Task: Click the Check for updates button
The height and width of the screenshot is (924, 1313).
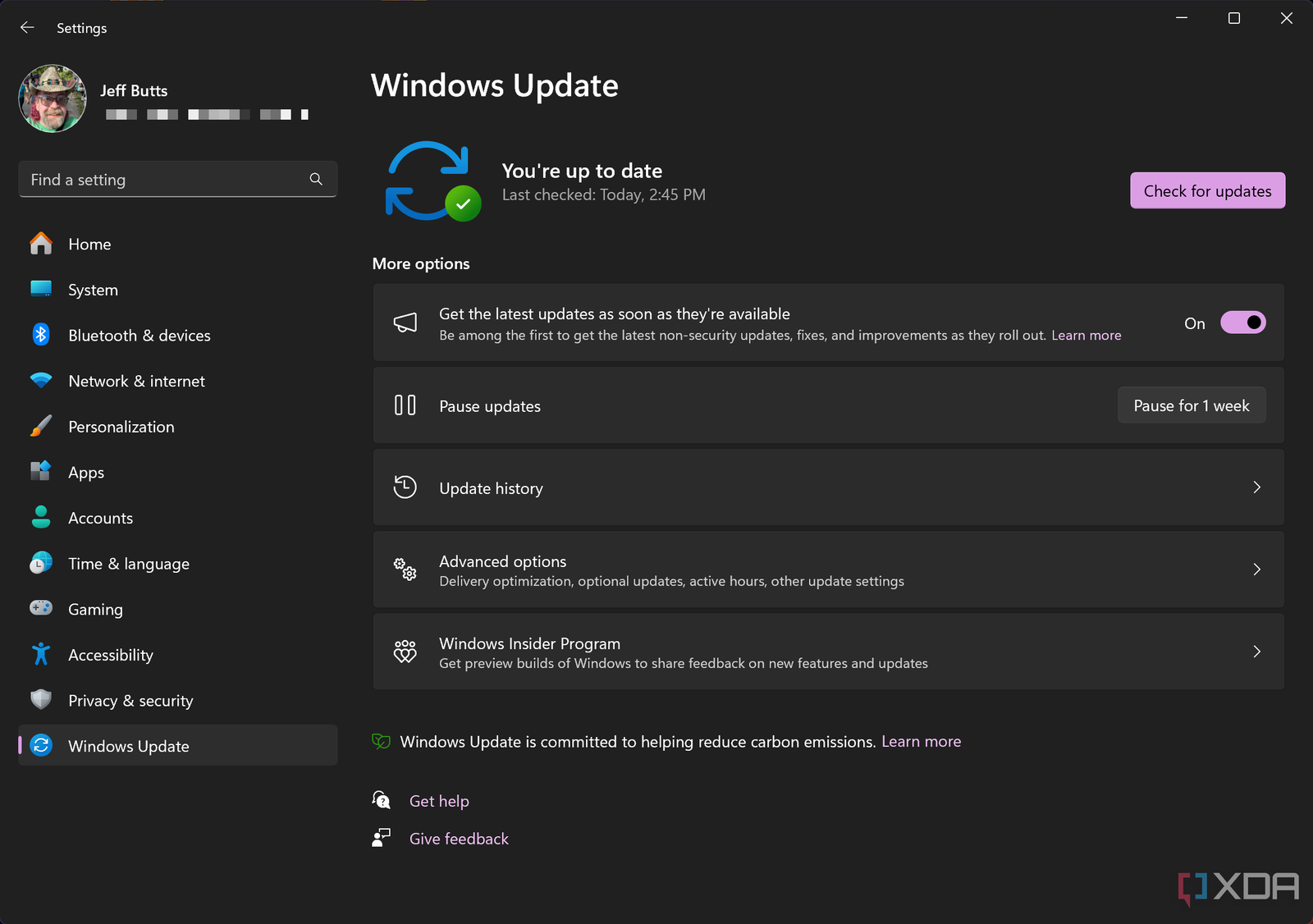Action: coord(1206,190)
